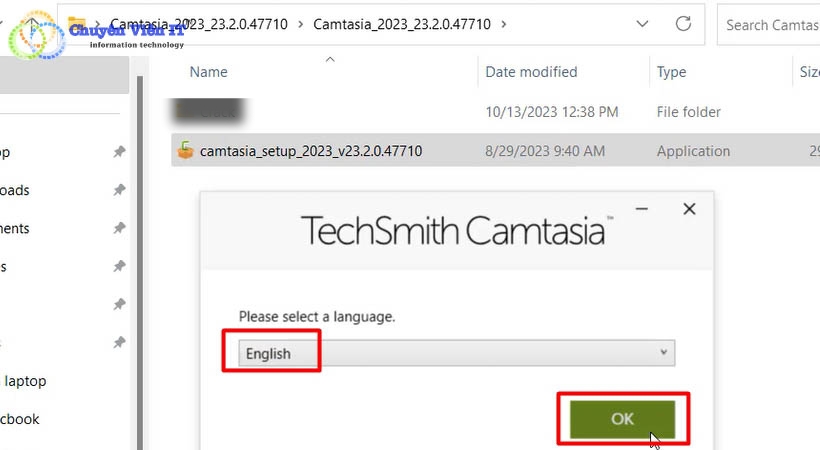This screenshot has height=450, width=820.
Task: Minimize the TechSmith Camtasia language dialog
Action: pos(649,210)
